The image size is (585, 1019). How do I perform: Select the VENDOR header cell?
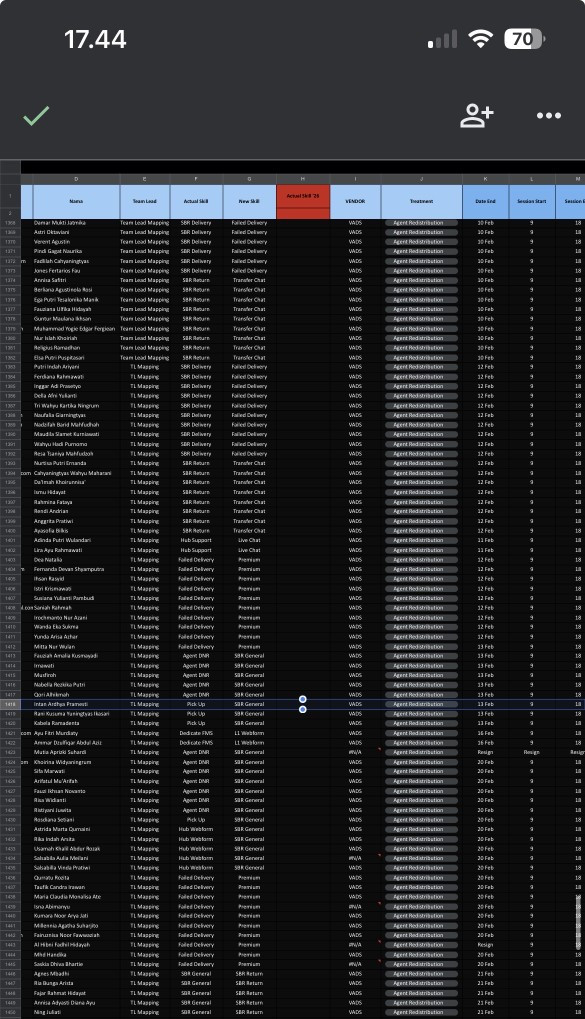tap(355, 201)
